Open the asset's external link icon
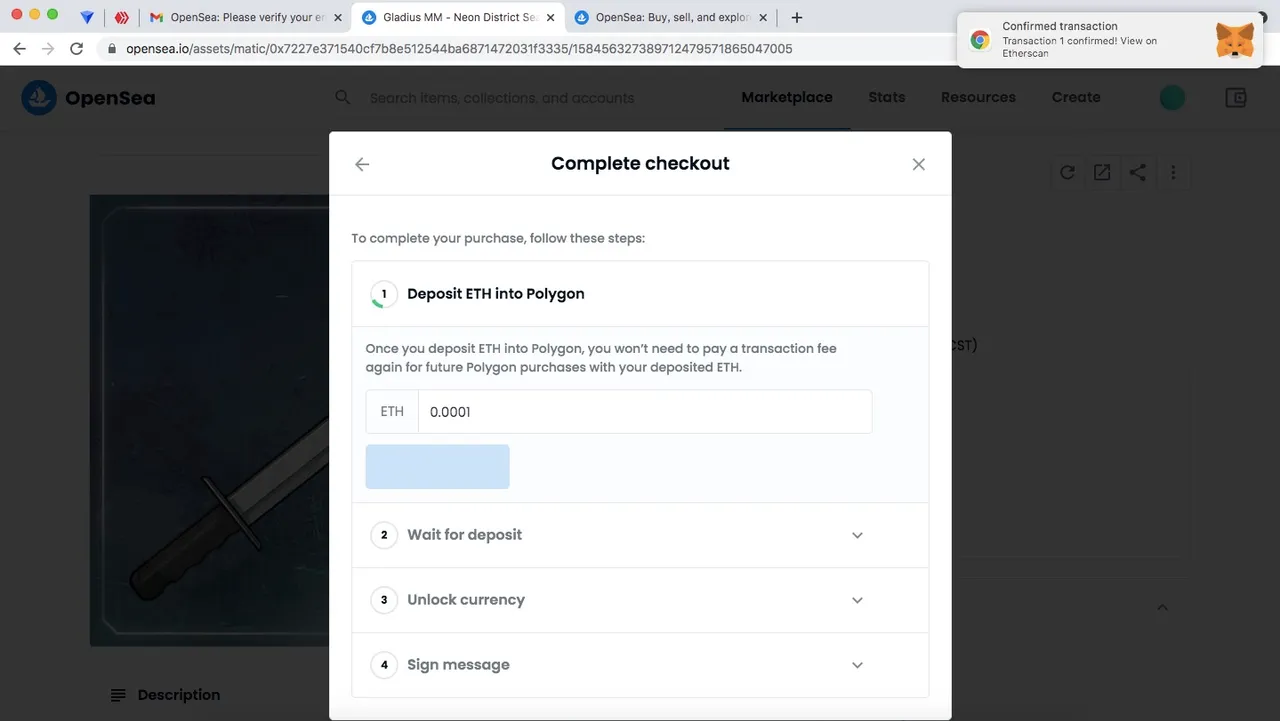 1102,172
